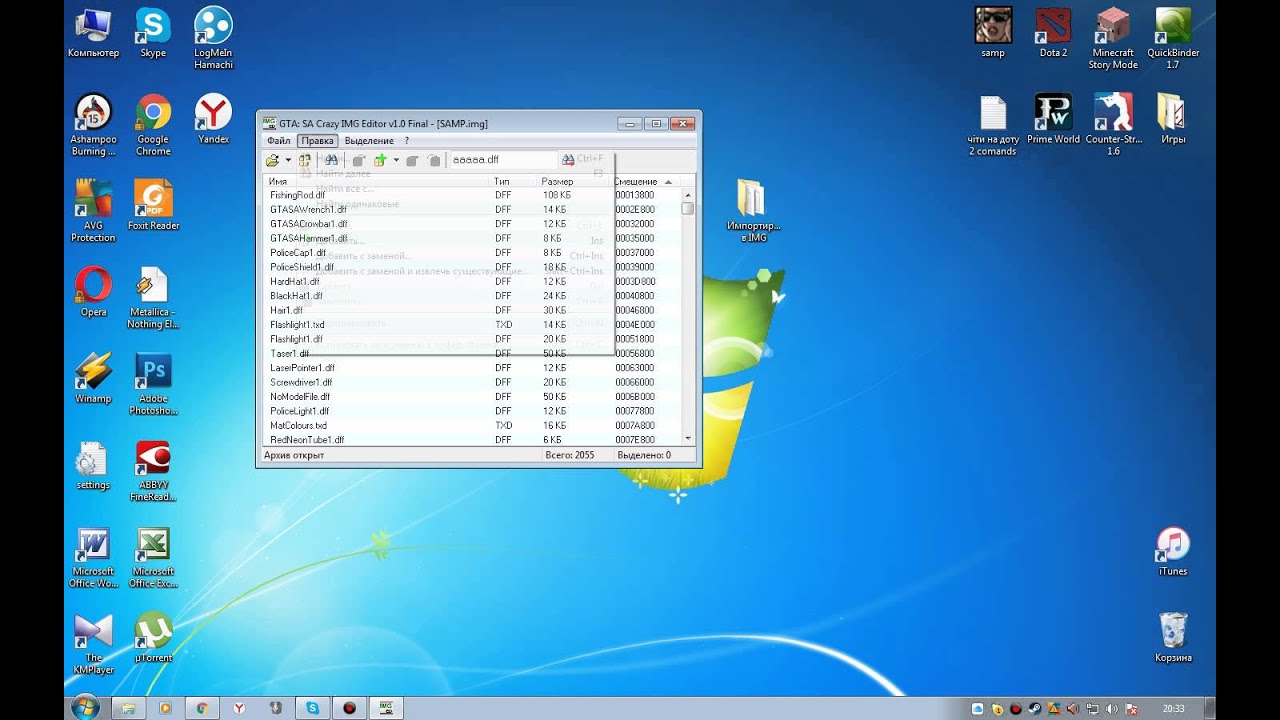Sort list by Имя column header
This screenshot has height=720, width=1280.
(x=377, y=182)
